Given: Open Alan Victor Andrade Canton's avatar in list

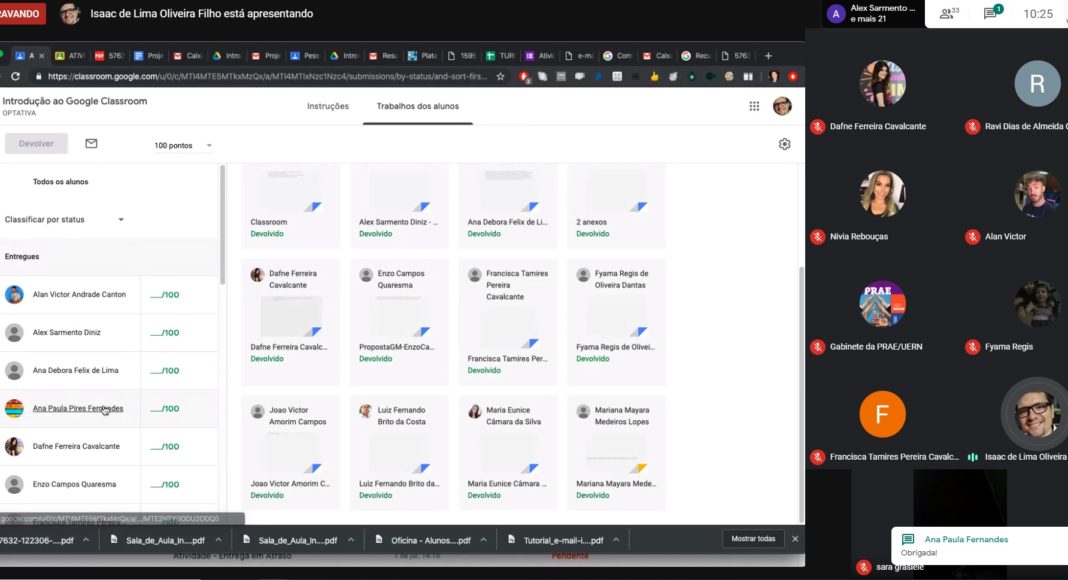Looking at the screenshot, I should click(14, 295).
